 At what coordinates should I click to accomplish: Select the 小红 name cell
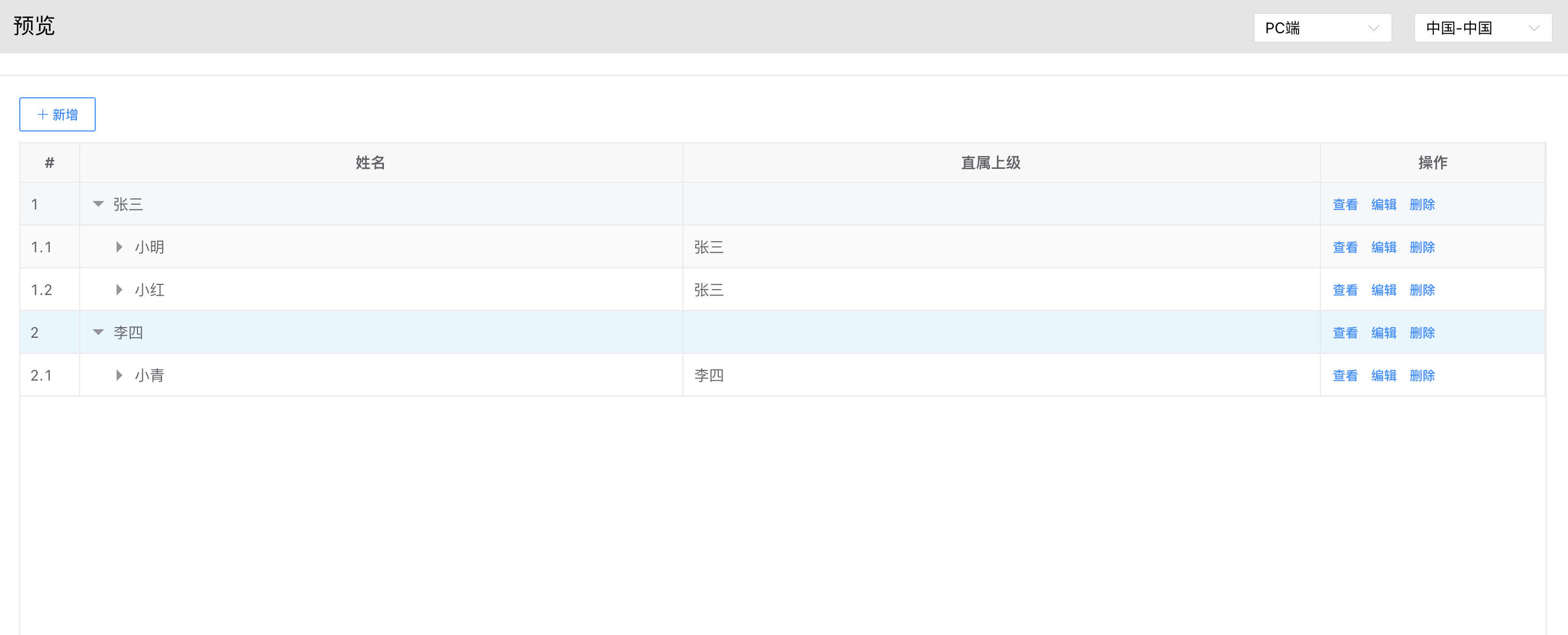click(150, 290)
